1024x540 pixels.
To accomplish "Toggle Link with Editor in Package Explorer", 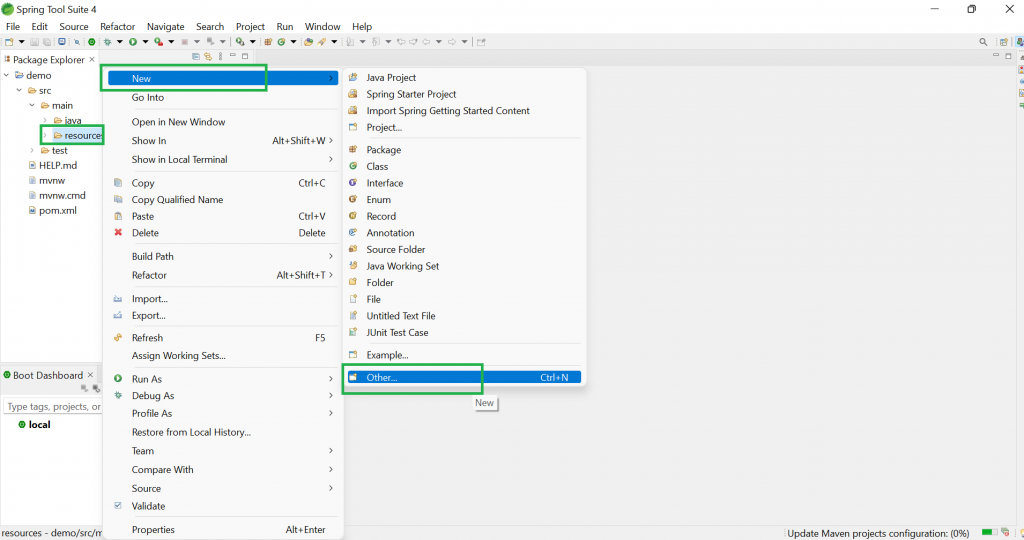I will (208, 57).
